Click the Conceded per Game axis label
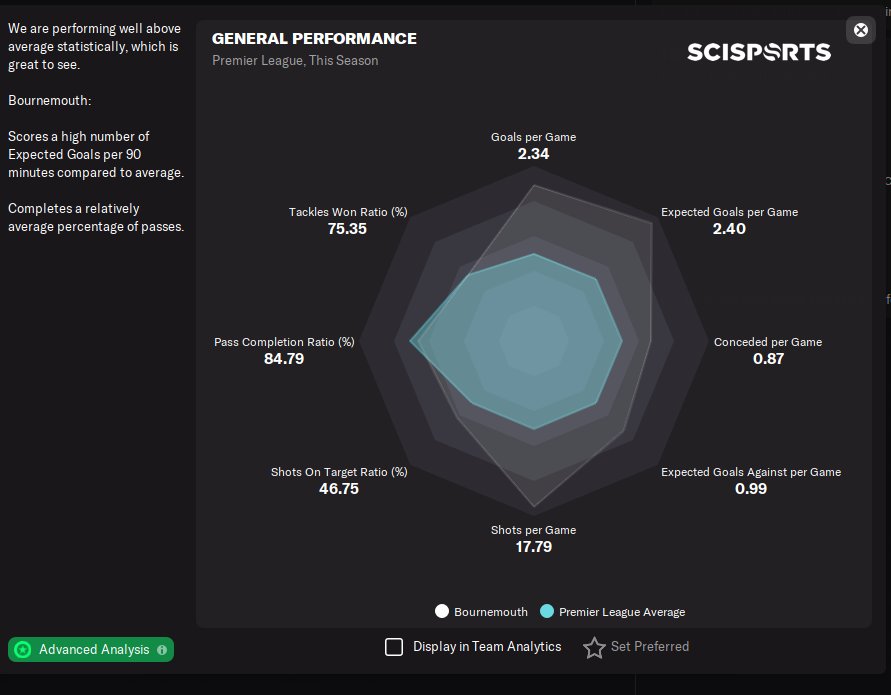This screenshot has width=891, height=695. 767,342
